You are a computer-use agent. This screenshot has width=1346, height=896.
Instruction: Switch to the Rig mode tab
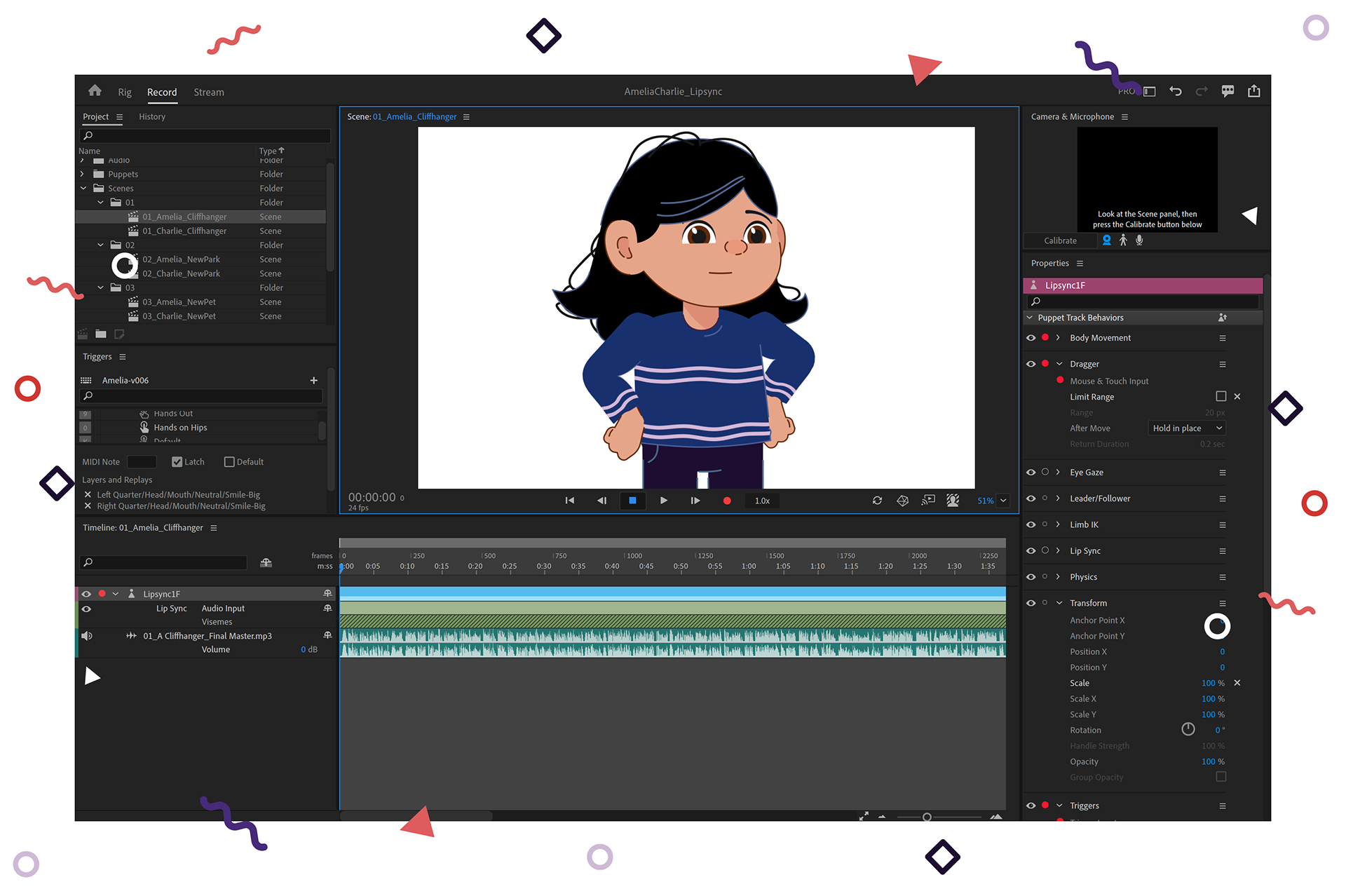pos(125,92)
